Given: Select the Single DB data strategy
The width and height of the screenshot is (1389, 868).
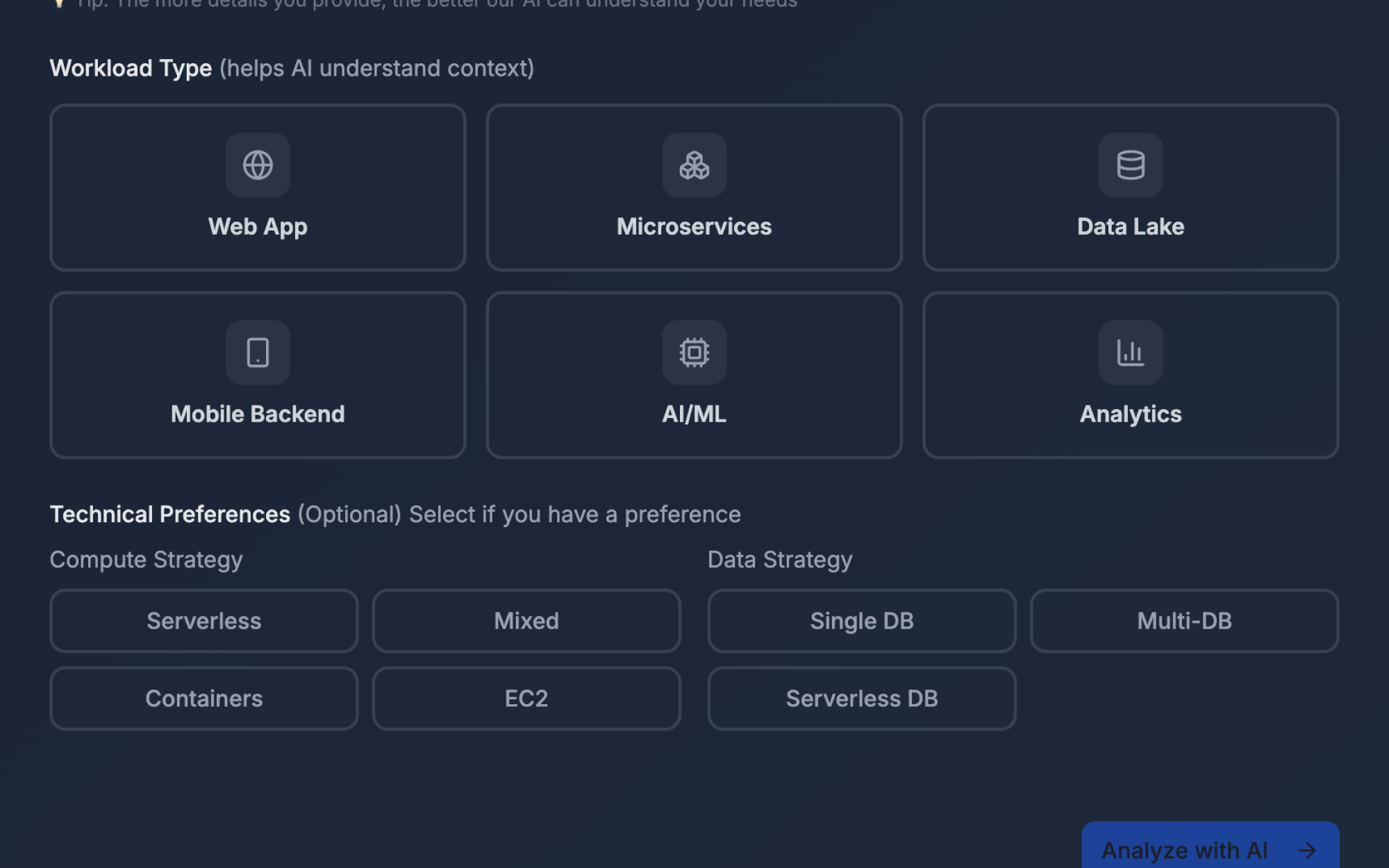Looking at the screenshot, I should [862, 621].
